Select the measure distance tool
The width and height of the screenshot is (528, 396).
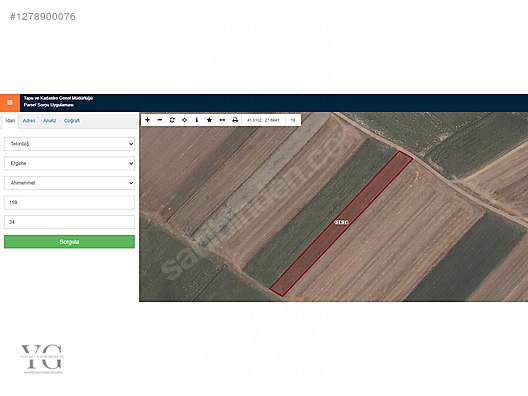(x=222, y=120)
